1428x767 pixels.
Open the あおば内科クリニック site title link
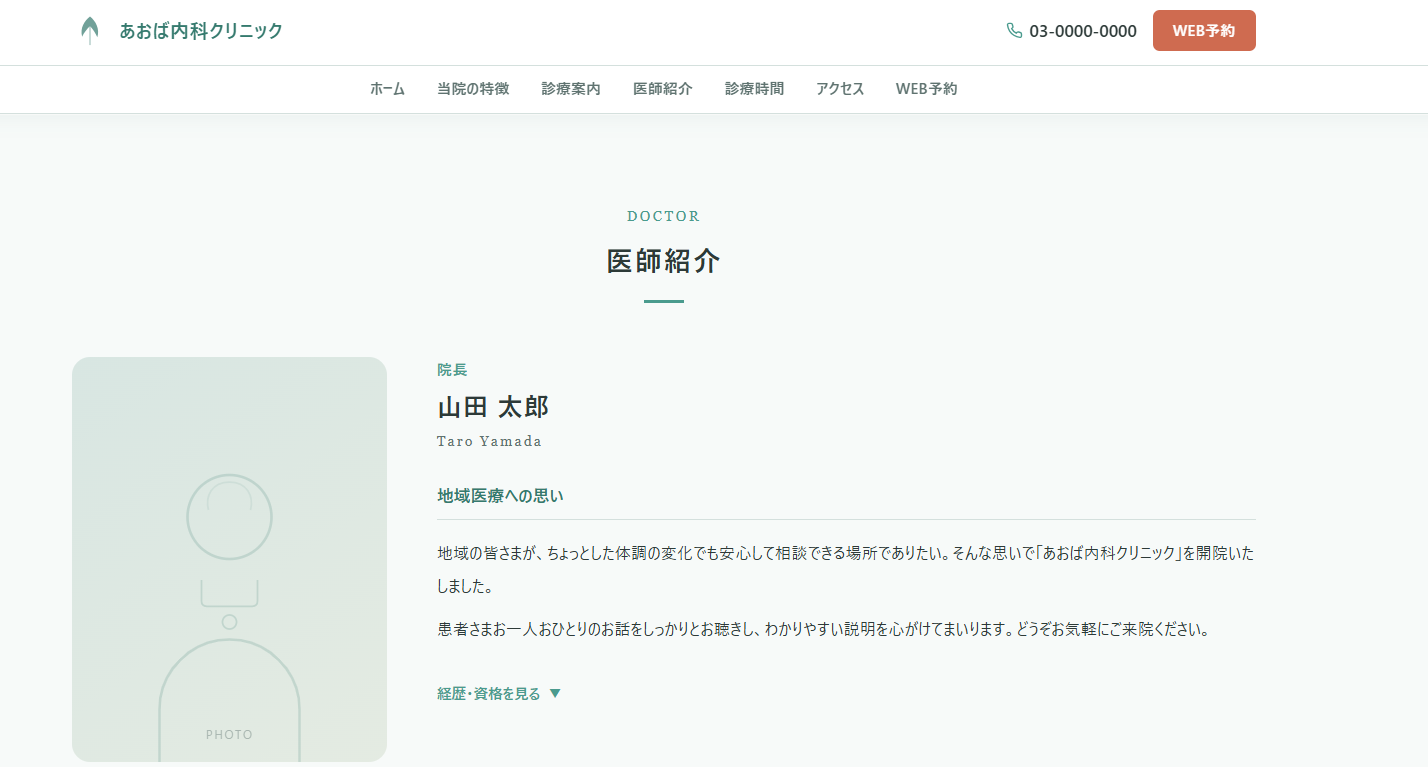[x=201, y=31]
